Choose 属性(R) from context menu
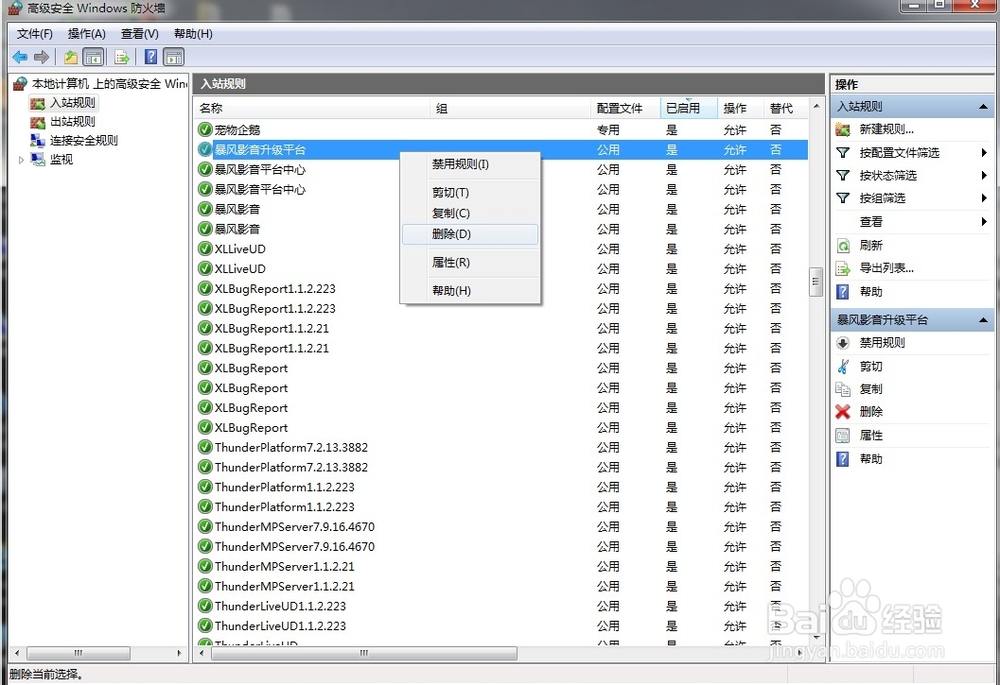Image resolution: width=1000 pixels, height=685 pixels. click(x=471, y=262)
